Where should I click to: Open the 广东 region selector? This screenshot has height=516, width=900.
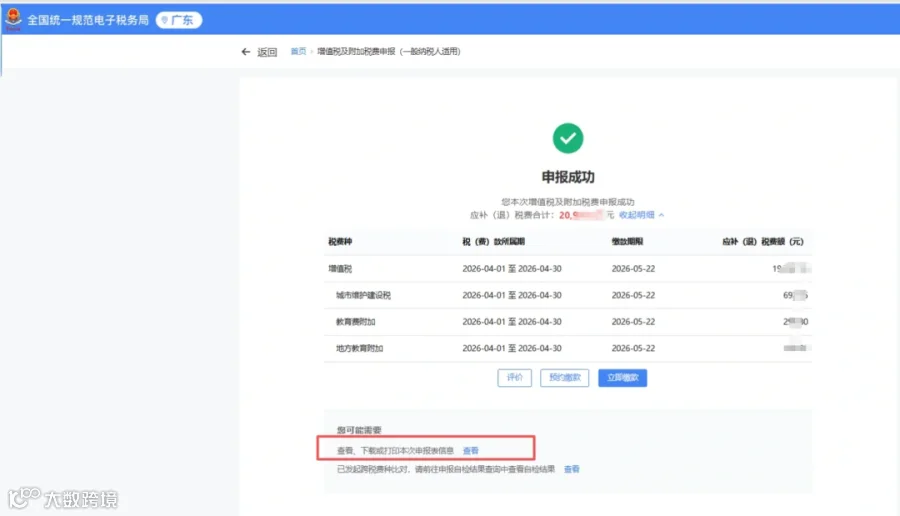point(179,20)
